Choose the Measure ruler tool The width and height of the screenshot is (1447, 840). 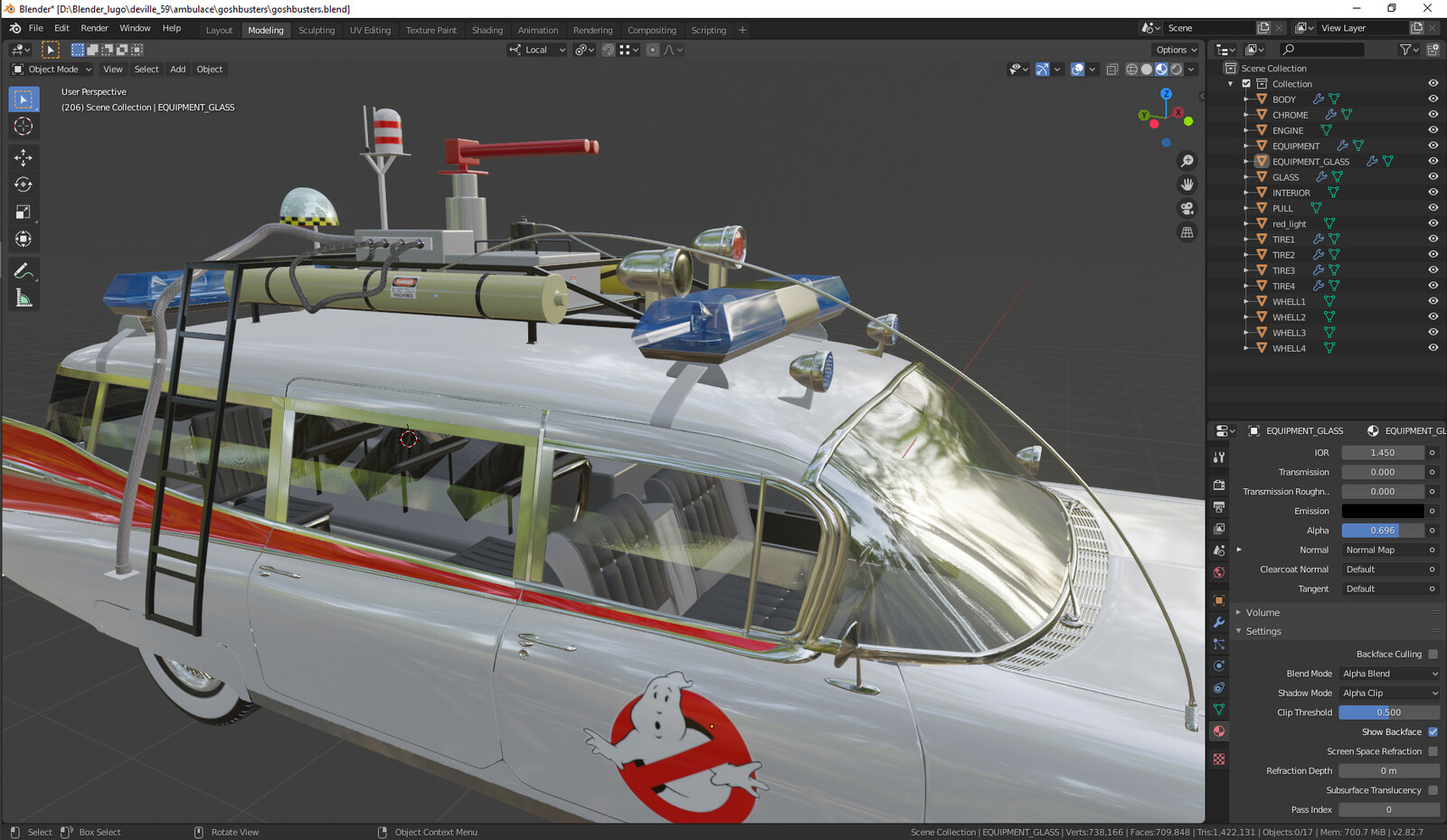point(24,298)
